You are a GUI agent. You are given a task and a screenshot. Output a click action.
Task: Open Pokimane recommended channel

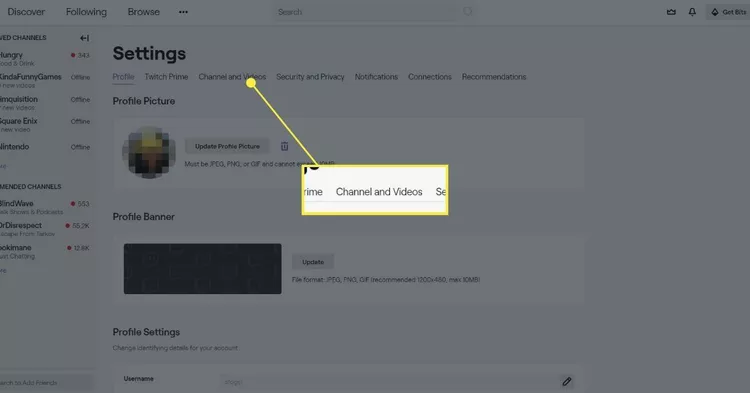click(x=45, y=251)
